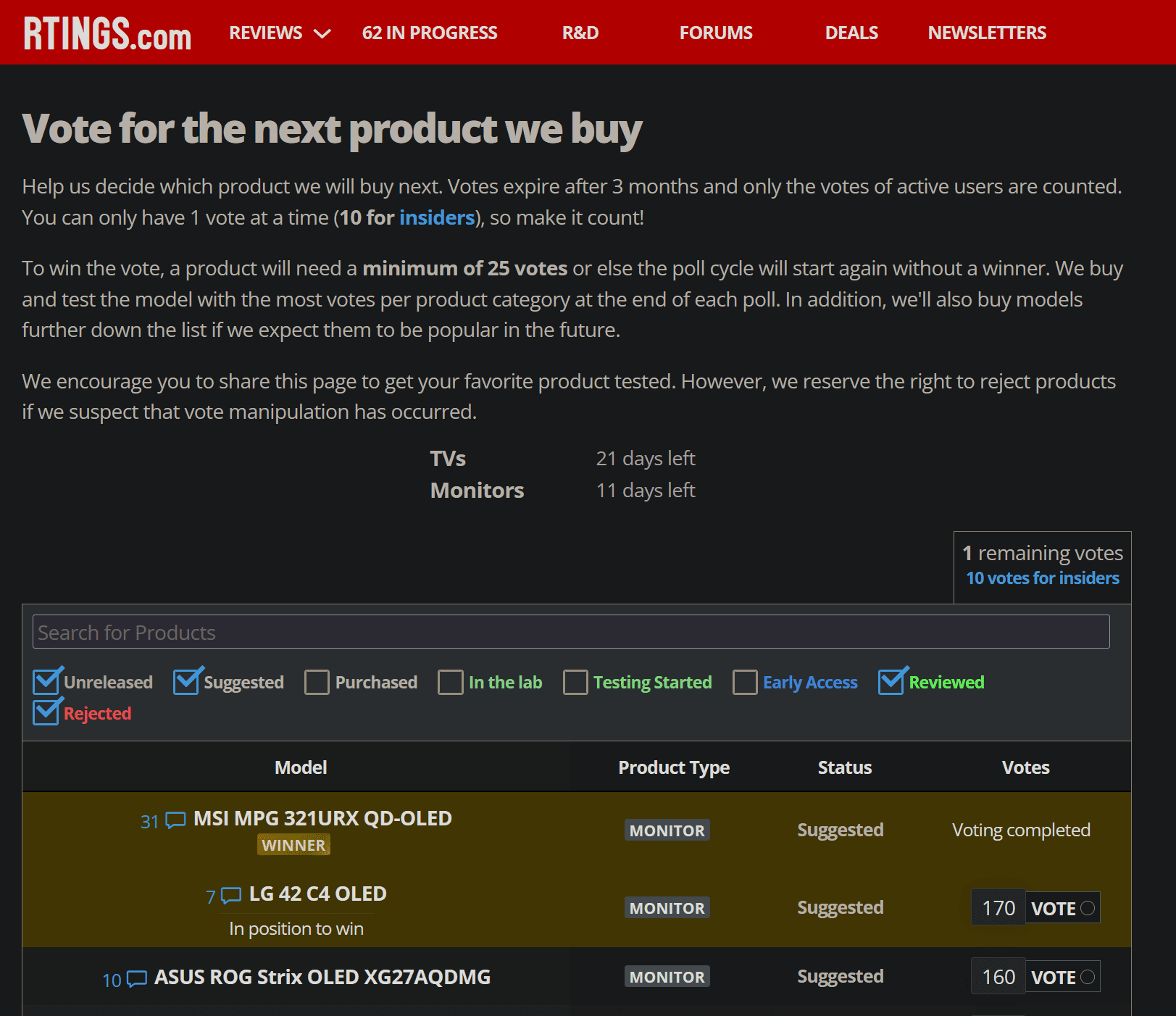
Task: Open comments for ASUS ROG Strix XG27AQDMG
Action: pos(125,980)
